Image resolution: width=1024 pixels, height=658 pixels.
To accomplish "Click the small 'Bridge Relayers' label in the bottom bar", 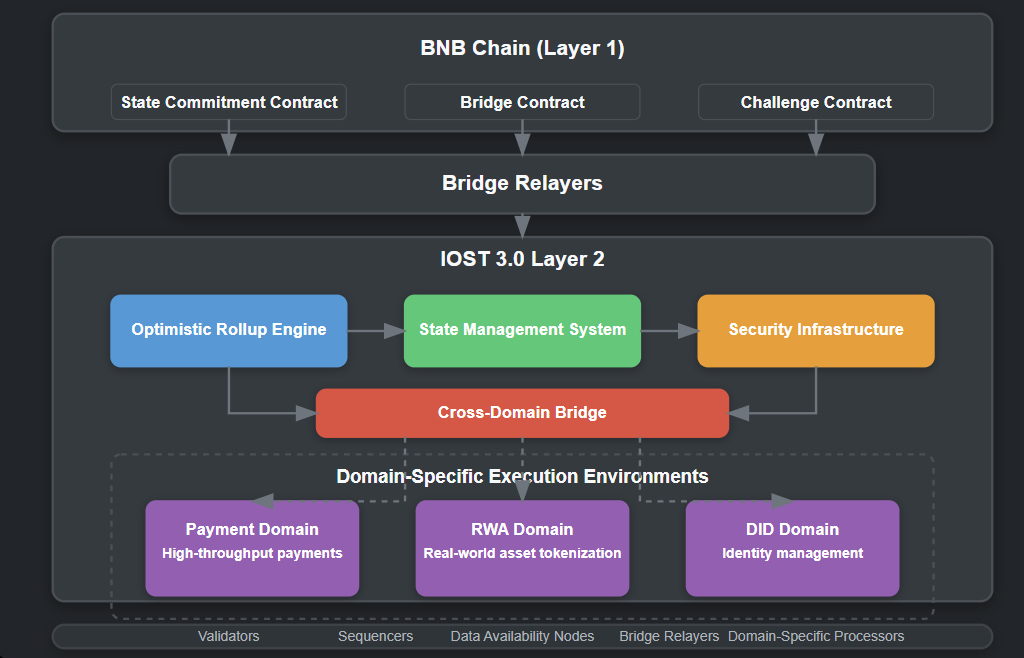I will (x=669, y=636).
